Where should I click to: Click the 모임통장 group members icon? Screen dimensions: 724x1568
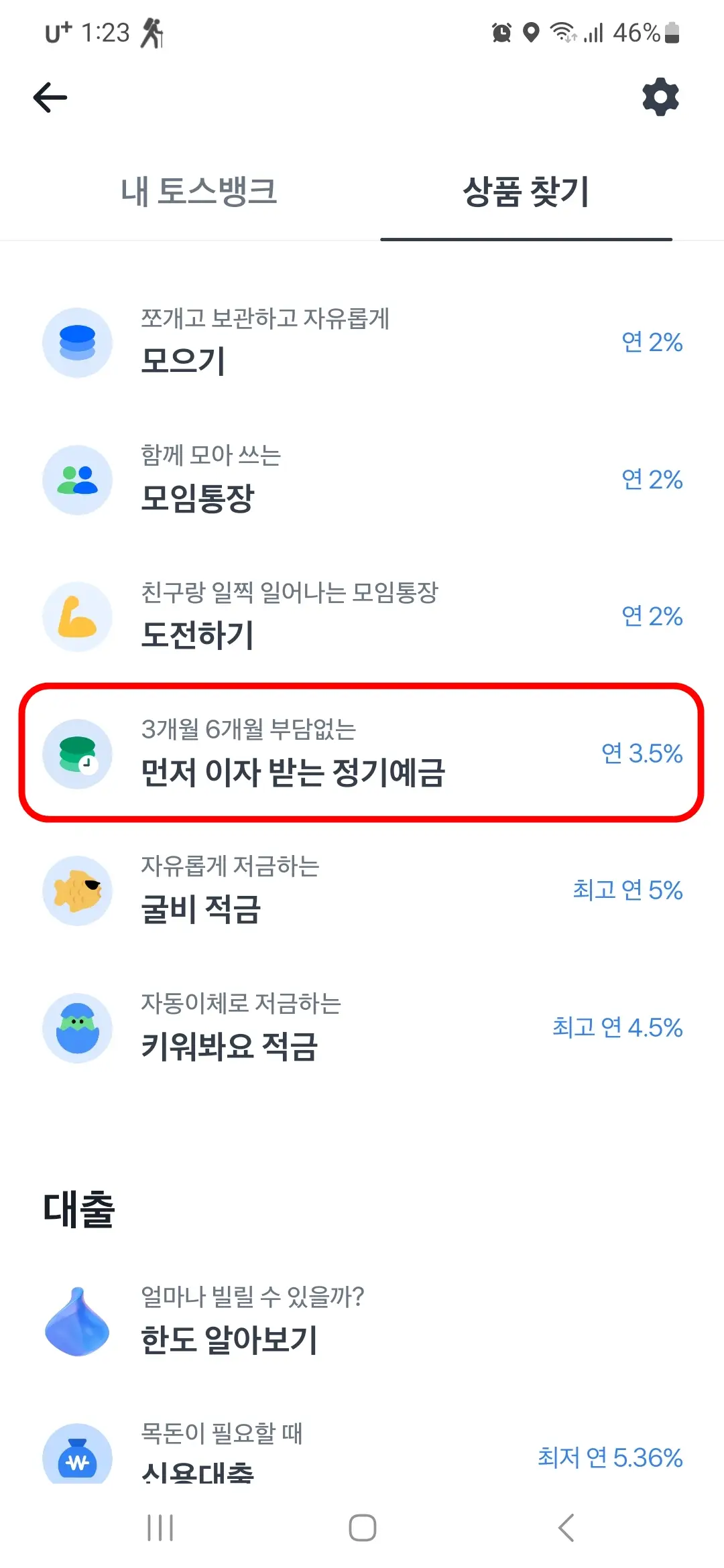tap(77, 480)
